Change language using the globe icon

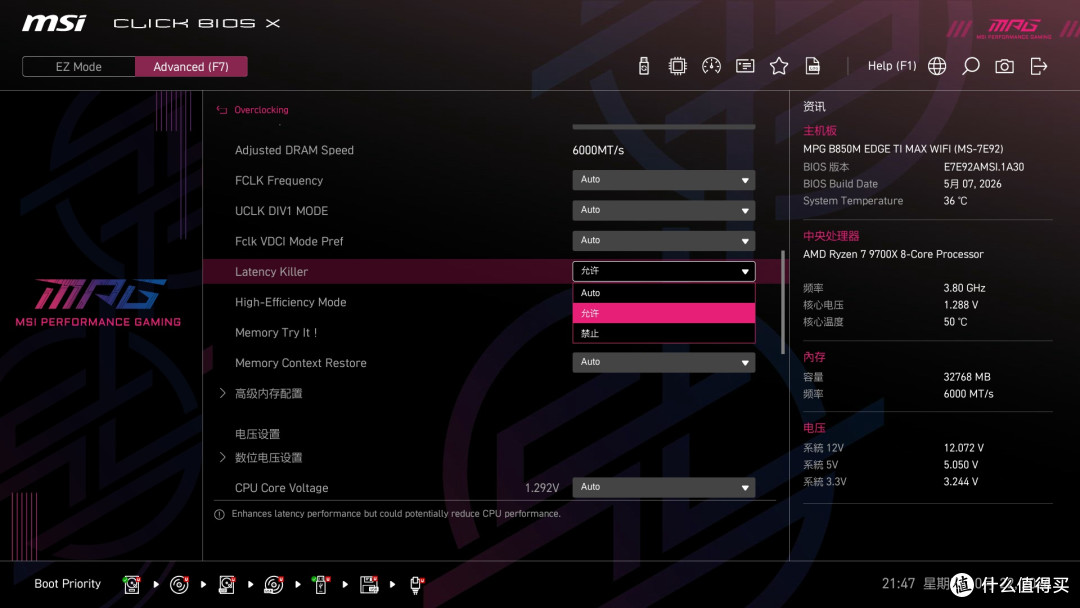pyautogui.click(x=937, y=66)
